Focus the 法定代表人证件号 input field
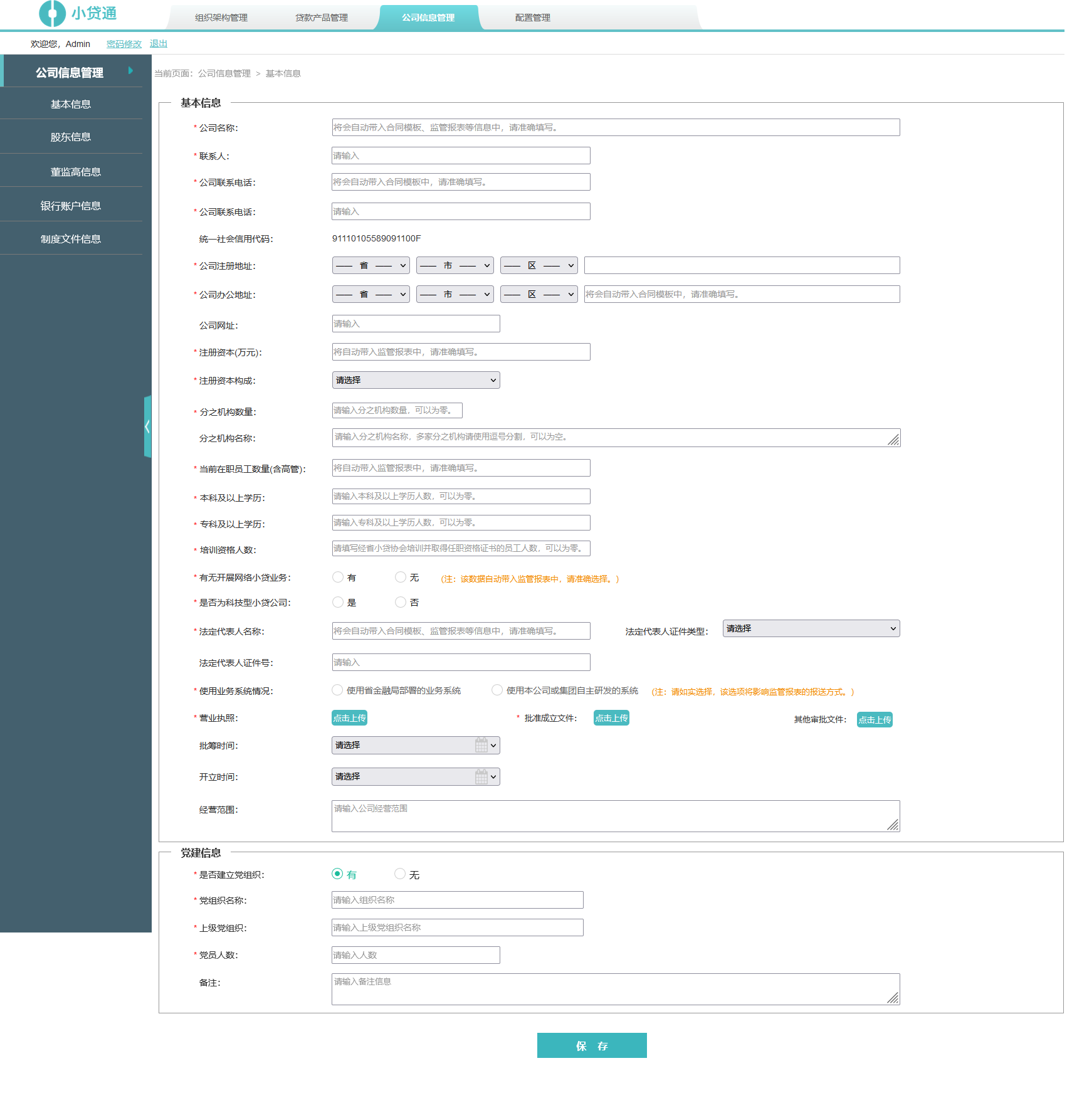1067x1120 pixels. point(461,662)
